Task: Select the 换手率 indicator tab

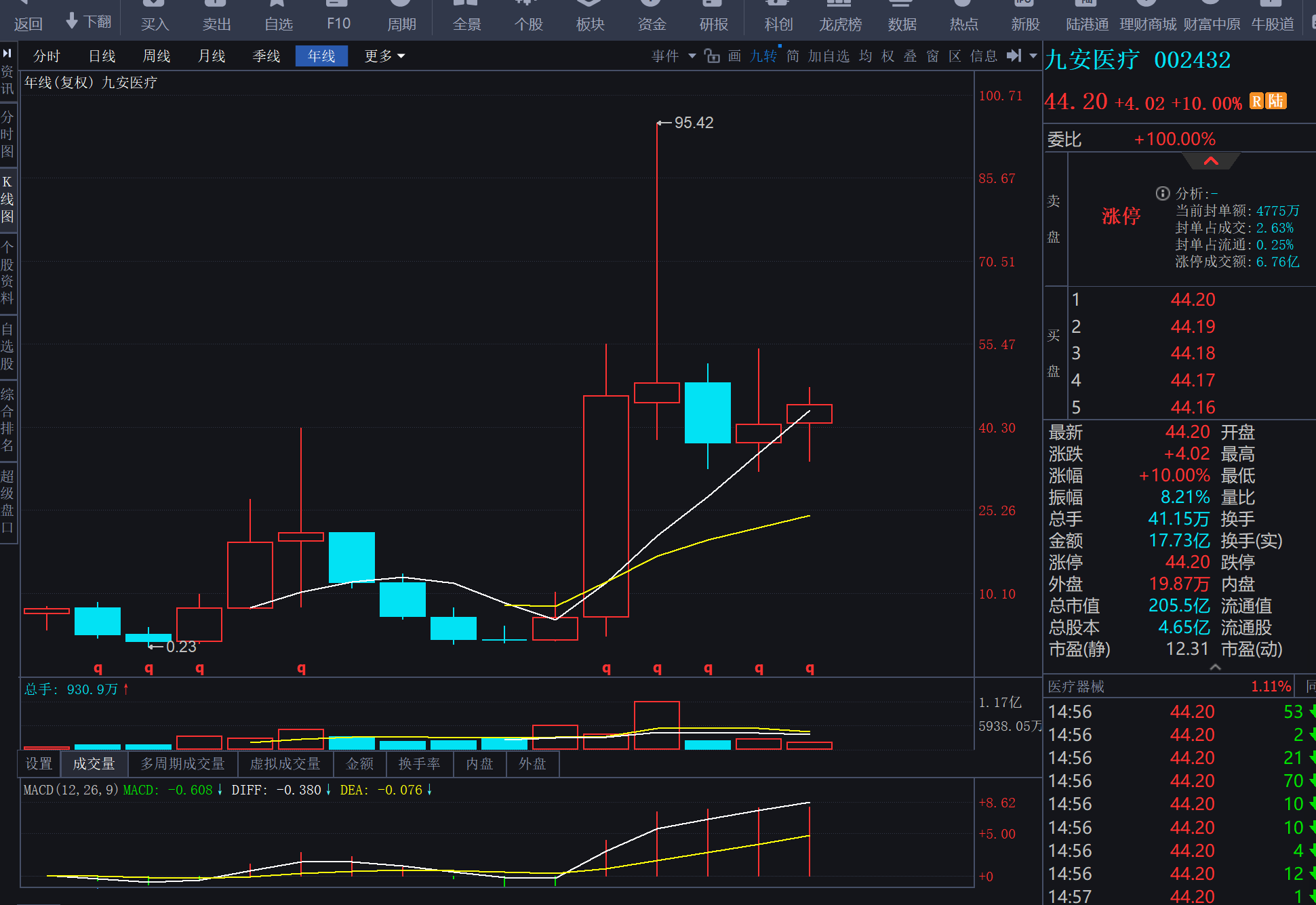Action: point(419,764)
